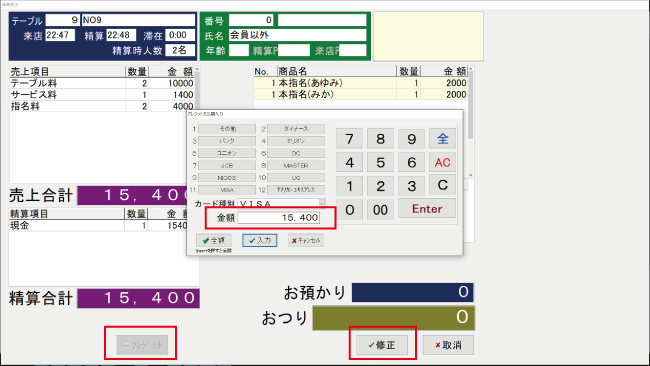This screenshot has height=366, width=650.
Task: Click the 年齢 input field
Action: click(x=239, y=50)
